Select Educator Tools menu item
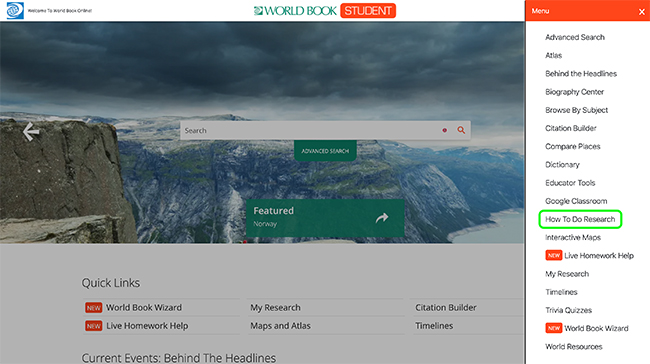This screenshot has width=650, height=364. tap(570, 183)
